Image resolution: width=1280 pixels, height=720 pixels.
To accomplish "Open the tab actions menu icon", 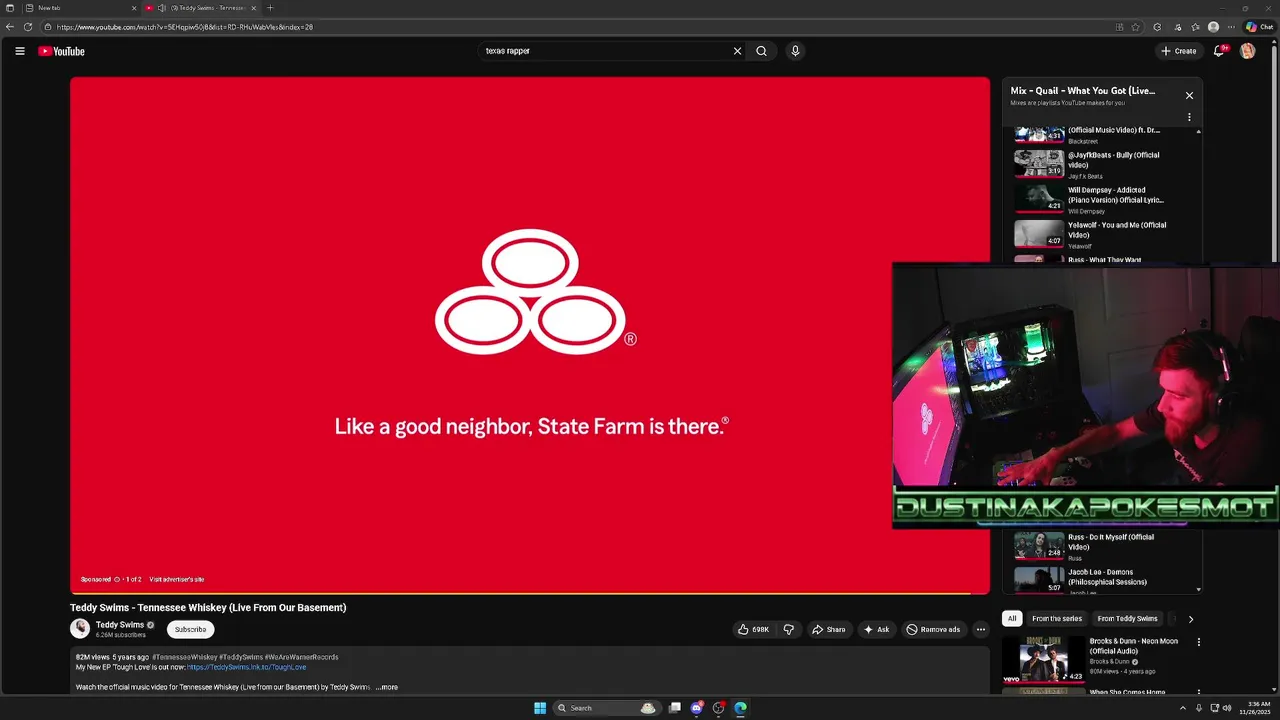I will tap(10, 8).
